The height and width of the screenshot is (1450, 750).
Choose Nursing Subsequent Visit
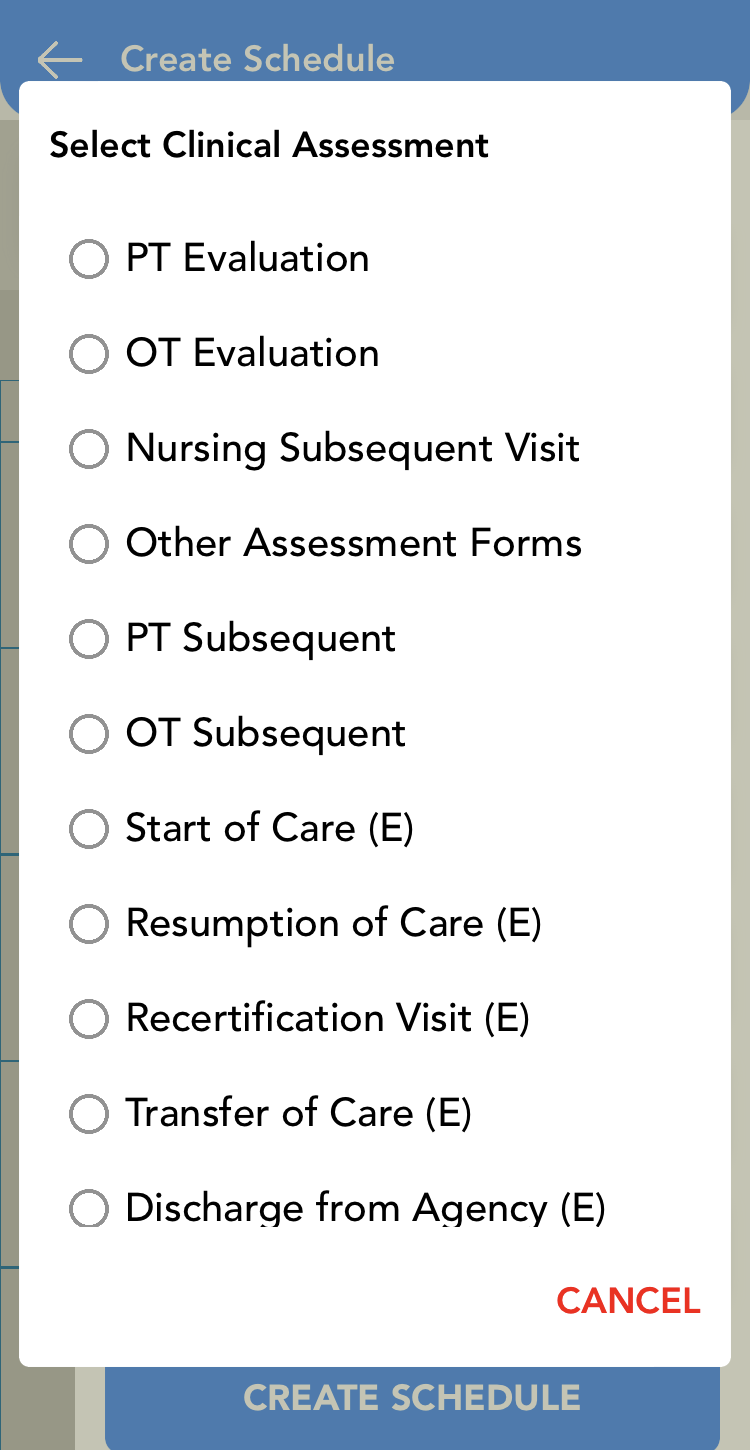click(x=88, y=449)
